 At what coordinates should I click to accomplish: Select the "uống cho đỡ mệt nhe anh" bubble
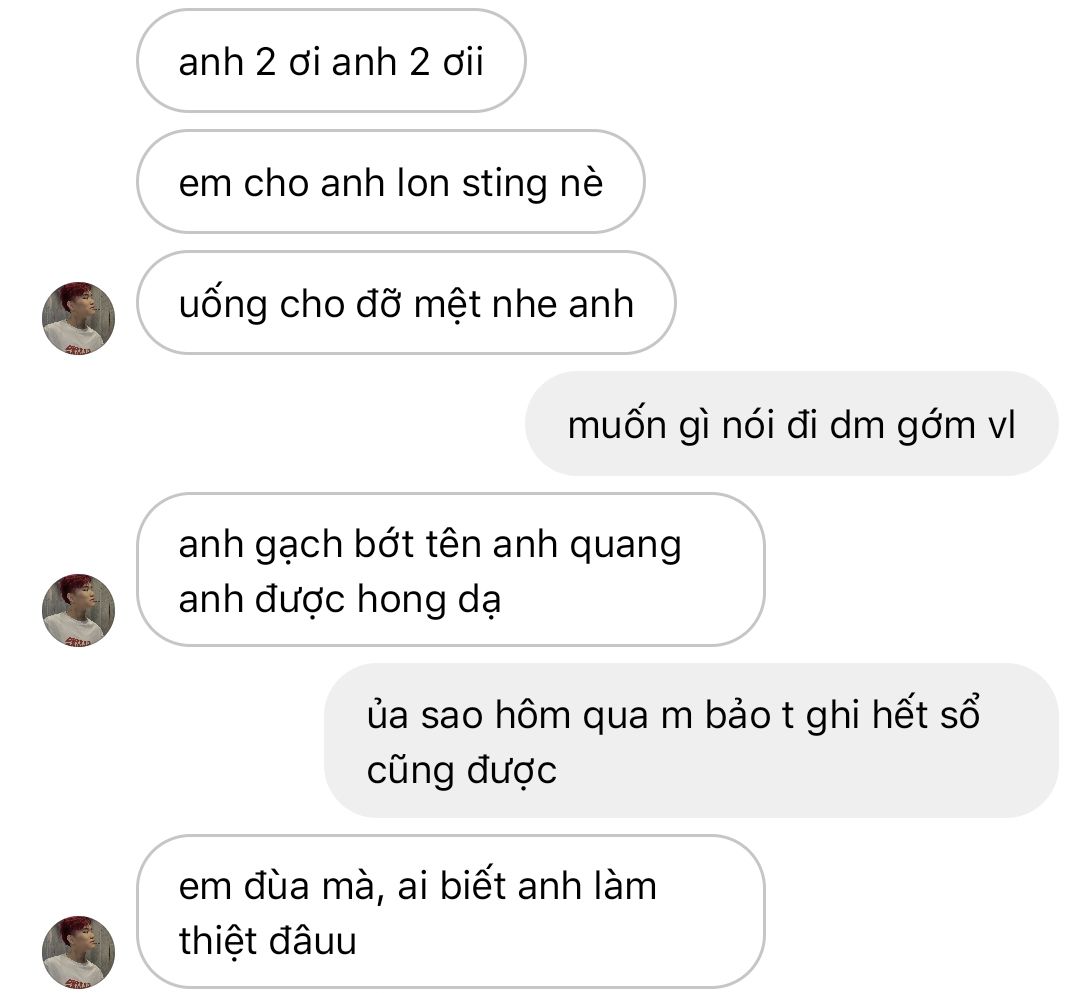point(406,304)
